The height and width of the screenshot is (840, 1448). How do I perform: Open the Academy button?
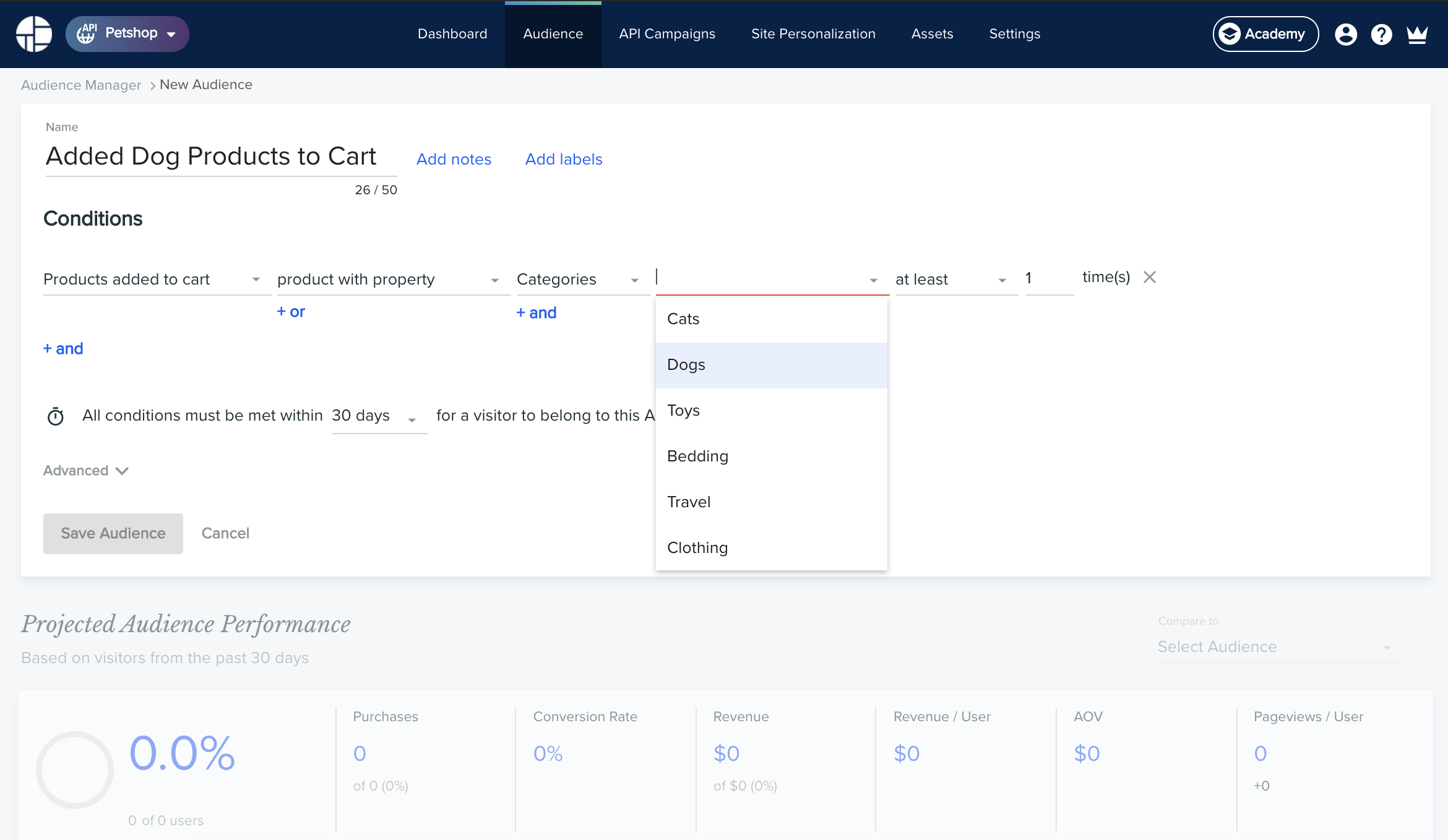[1265, 34]
